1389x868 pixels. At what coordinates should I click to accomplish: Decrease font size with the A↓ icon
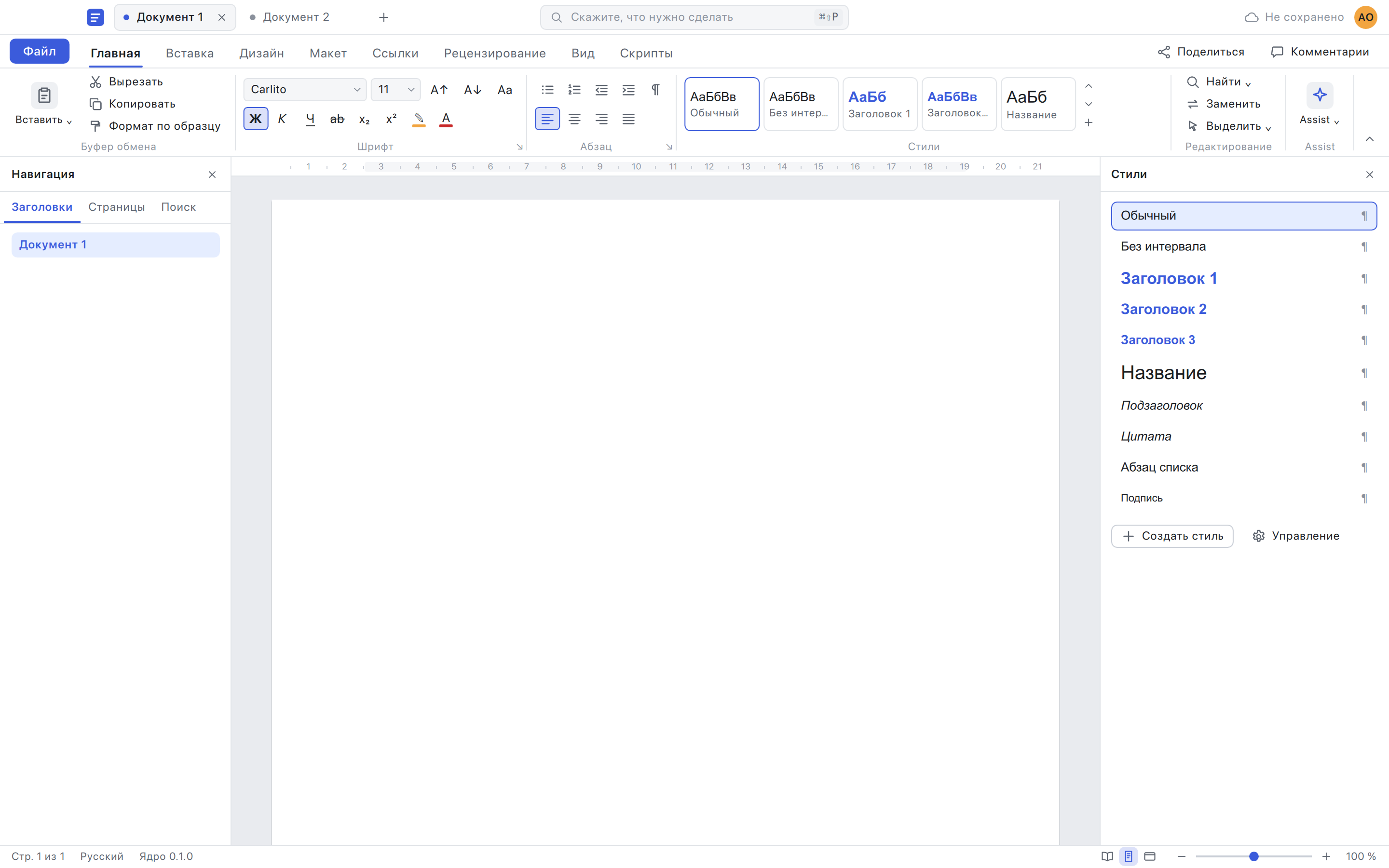472,90
